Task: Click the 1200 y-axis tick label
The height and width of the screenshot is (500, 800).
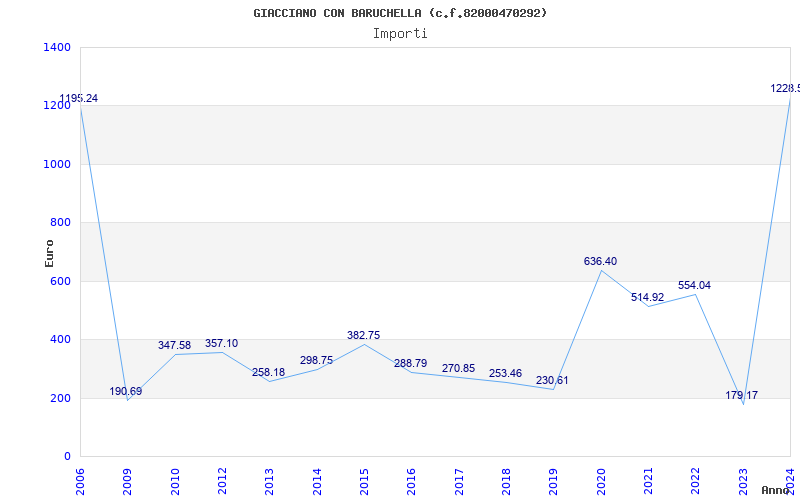Action: pyautogui.click(x=57, y=106)
